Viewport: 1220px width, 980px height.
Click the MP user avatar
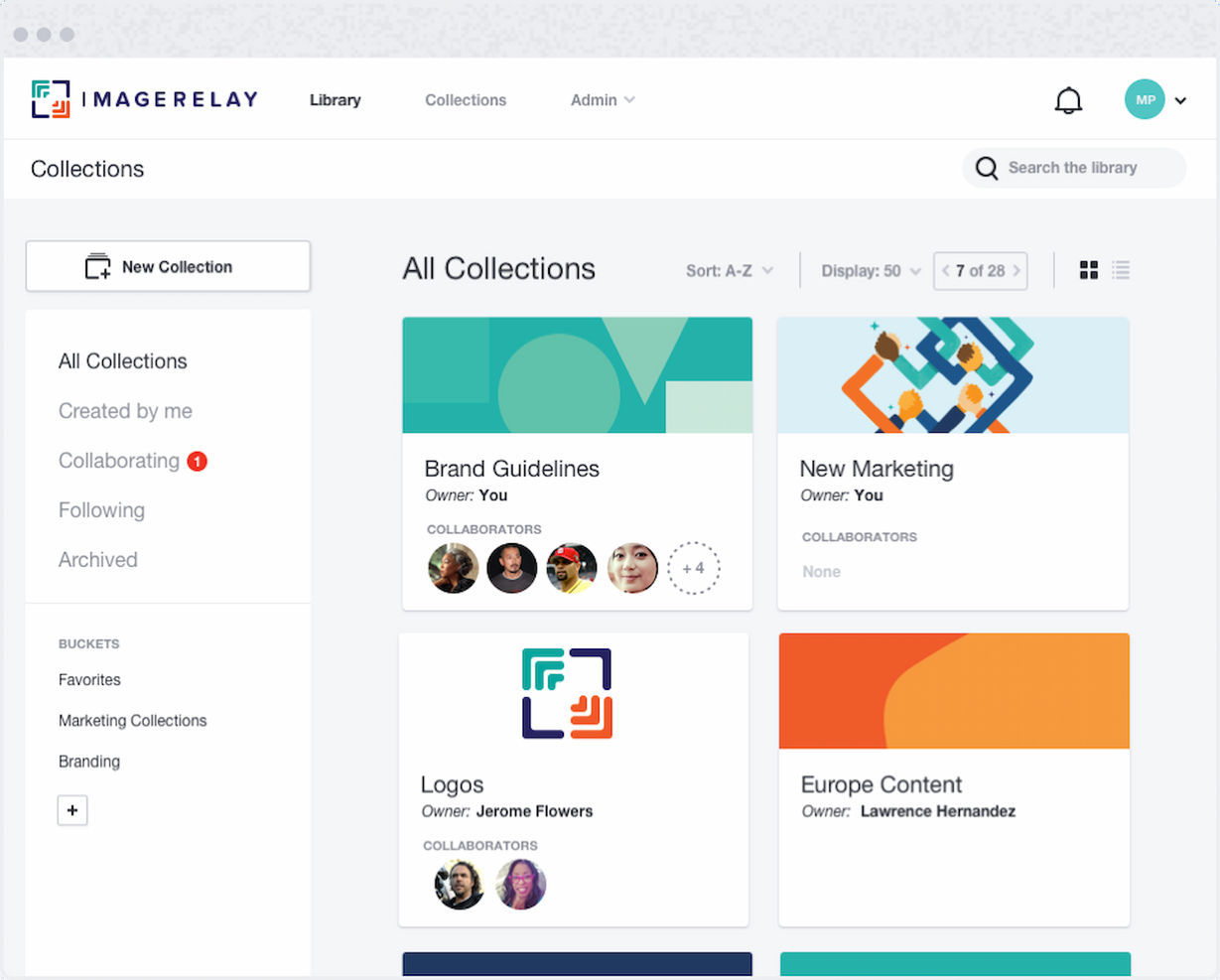pos(1145,100)
